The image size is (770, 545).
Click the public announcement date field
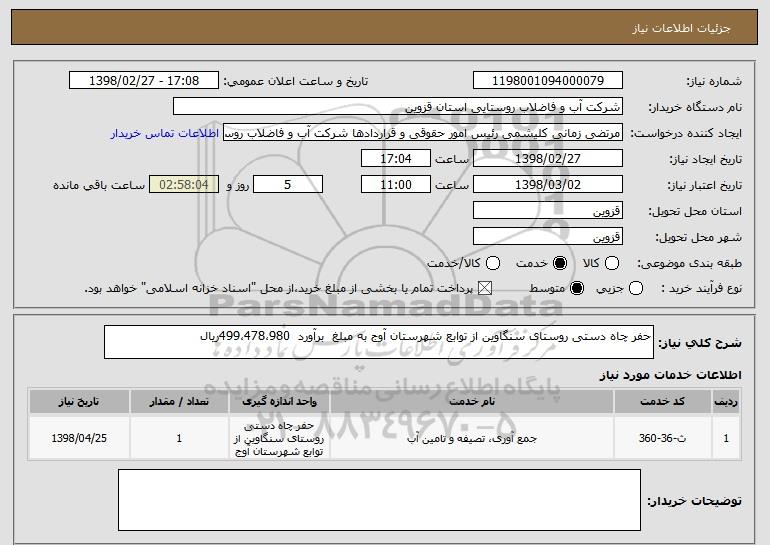click(144, 81)
